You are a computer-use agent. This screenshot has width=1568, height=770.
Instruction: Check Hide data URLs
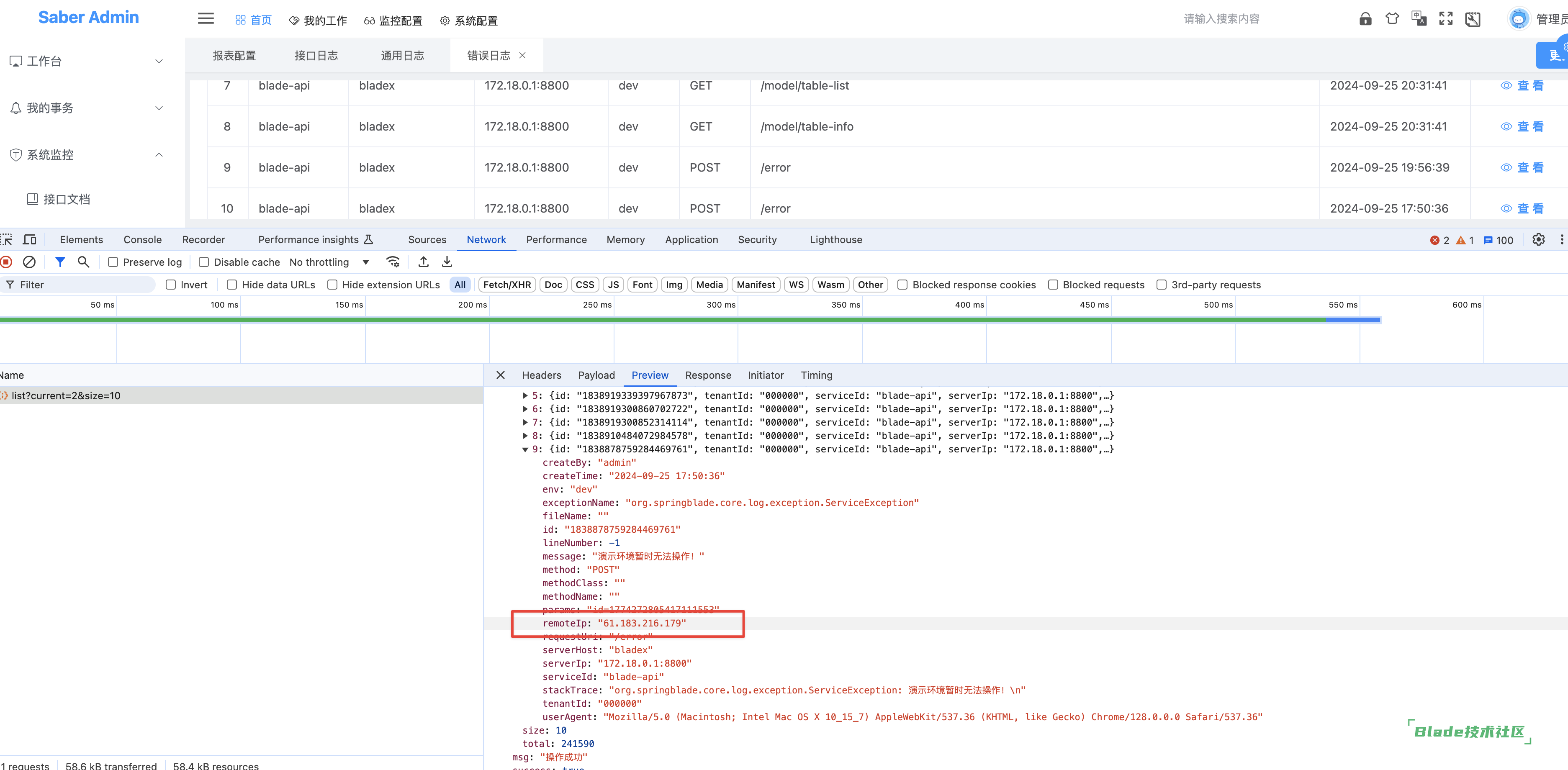pyautogui.click(x=232, y=285)
